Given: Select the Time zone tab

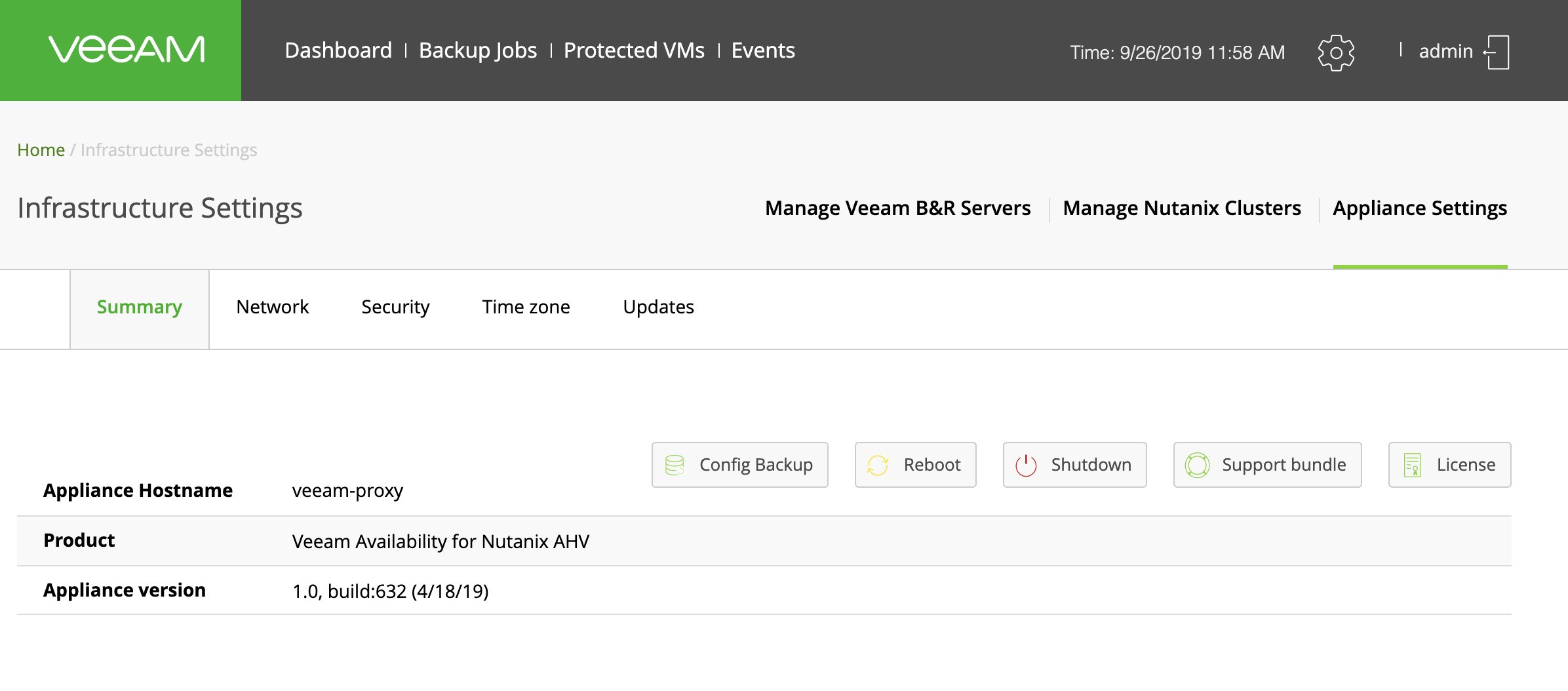Looking at the screenshot, I should (x=526, y=307).
